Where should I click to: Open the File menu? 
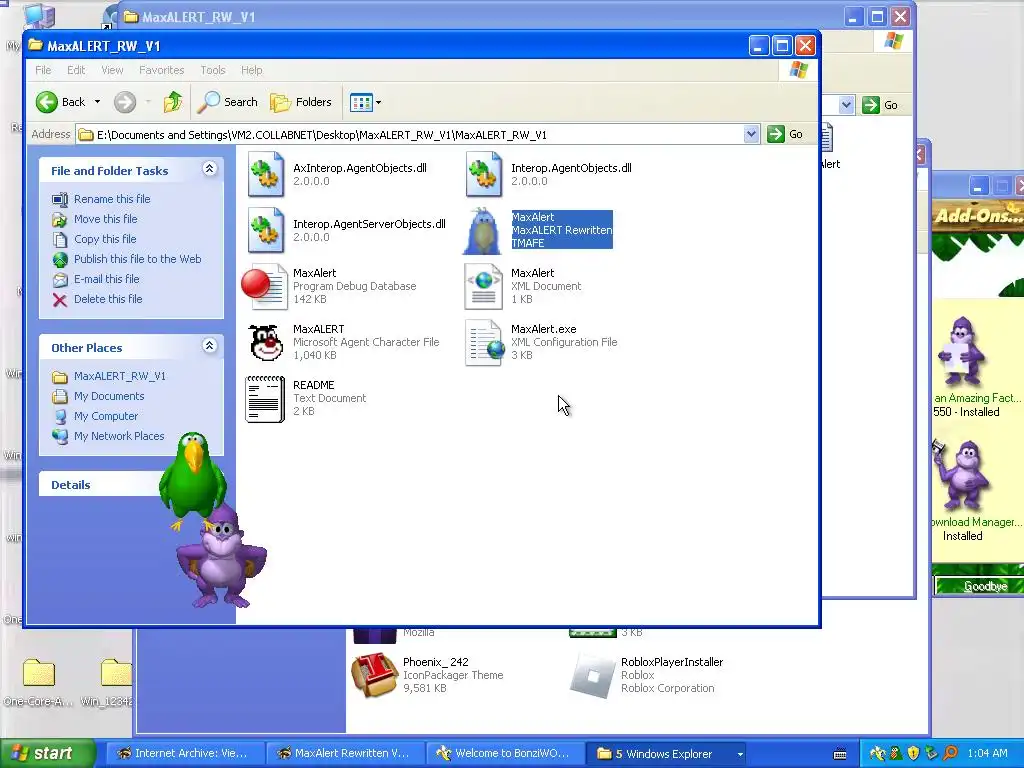tap(43, 70)
